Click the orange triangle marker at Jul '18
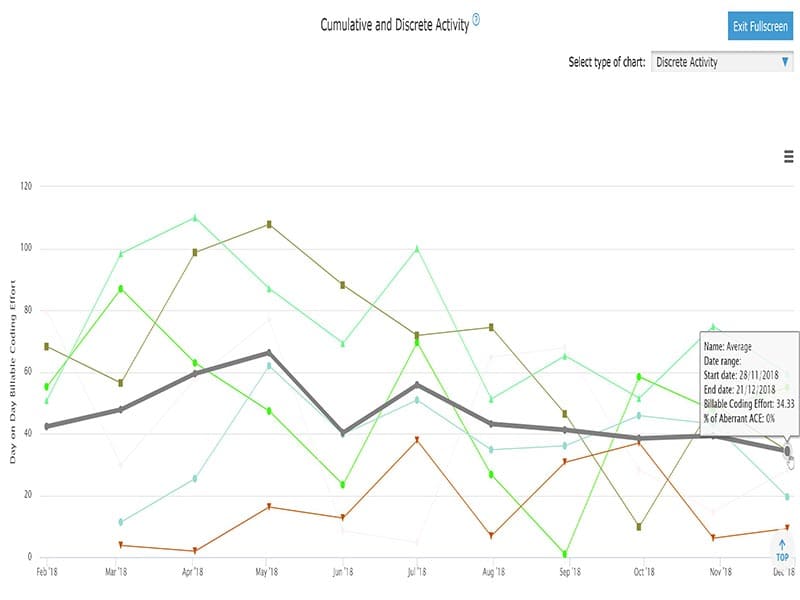The height and width of the screenshot is (600, 800). coord(416,440)
